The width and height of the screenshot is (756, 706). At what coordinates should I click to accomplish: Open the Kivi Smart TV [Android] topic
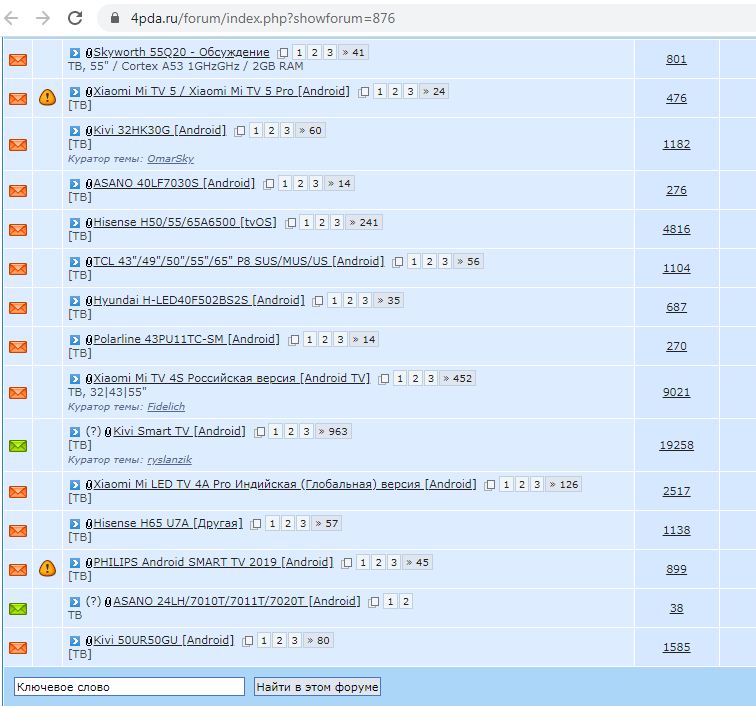click(179, 431)
